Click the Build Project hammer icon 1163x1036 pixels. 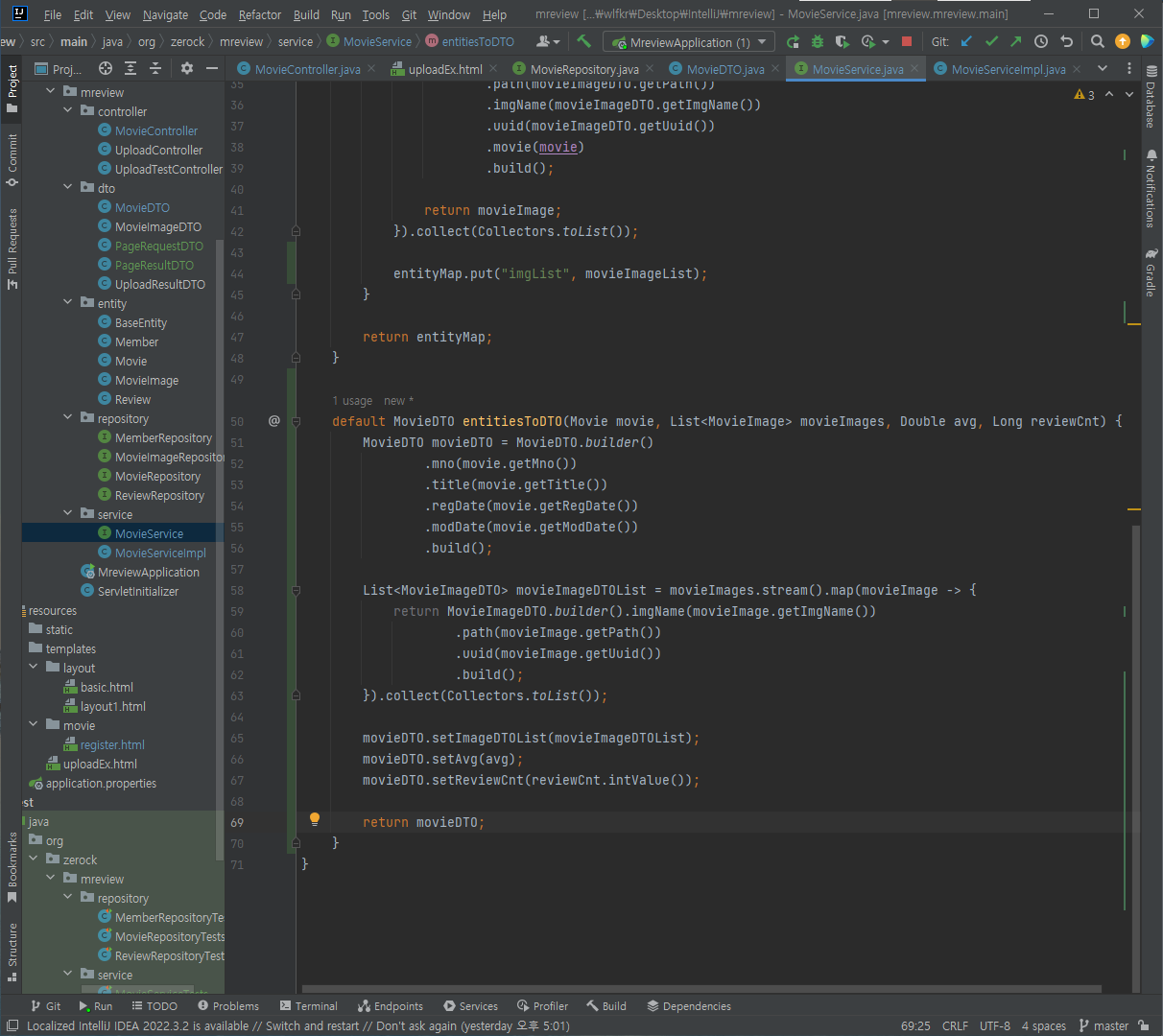tap(583, 41)
